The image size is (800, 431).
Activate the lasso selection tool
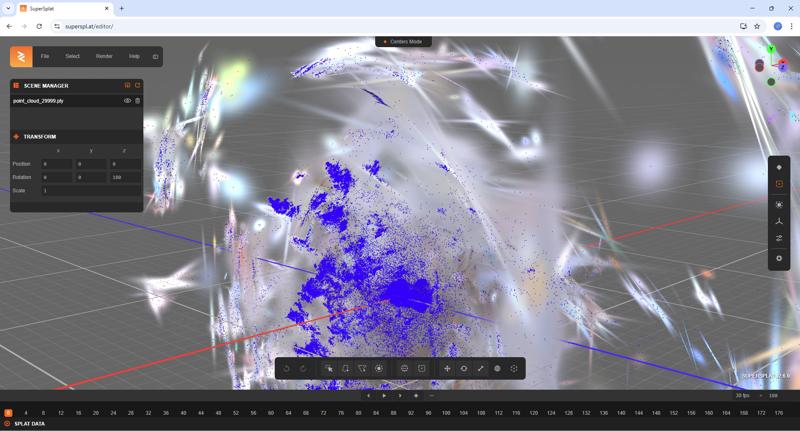point(345,369)
